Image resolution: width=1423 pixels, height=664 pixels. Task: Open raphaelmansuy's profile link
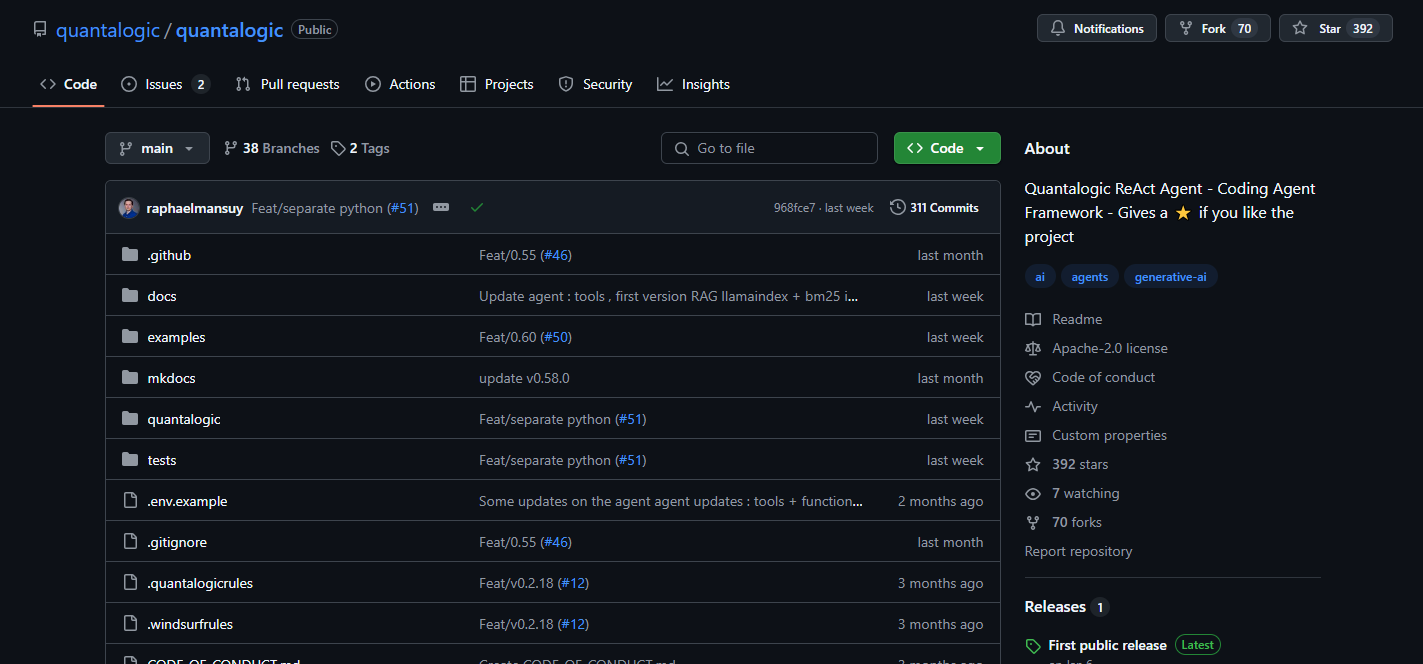[x=195, y=208]
